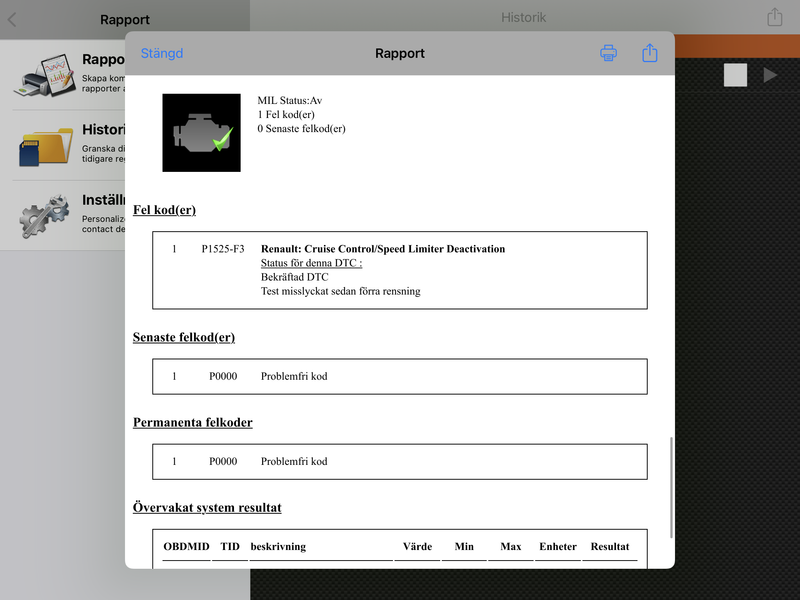Viewport: 800px width, 600px height.
Task: Close the report with Stängd
Action: click(162, 53)
